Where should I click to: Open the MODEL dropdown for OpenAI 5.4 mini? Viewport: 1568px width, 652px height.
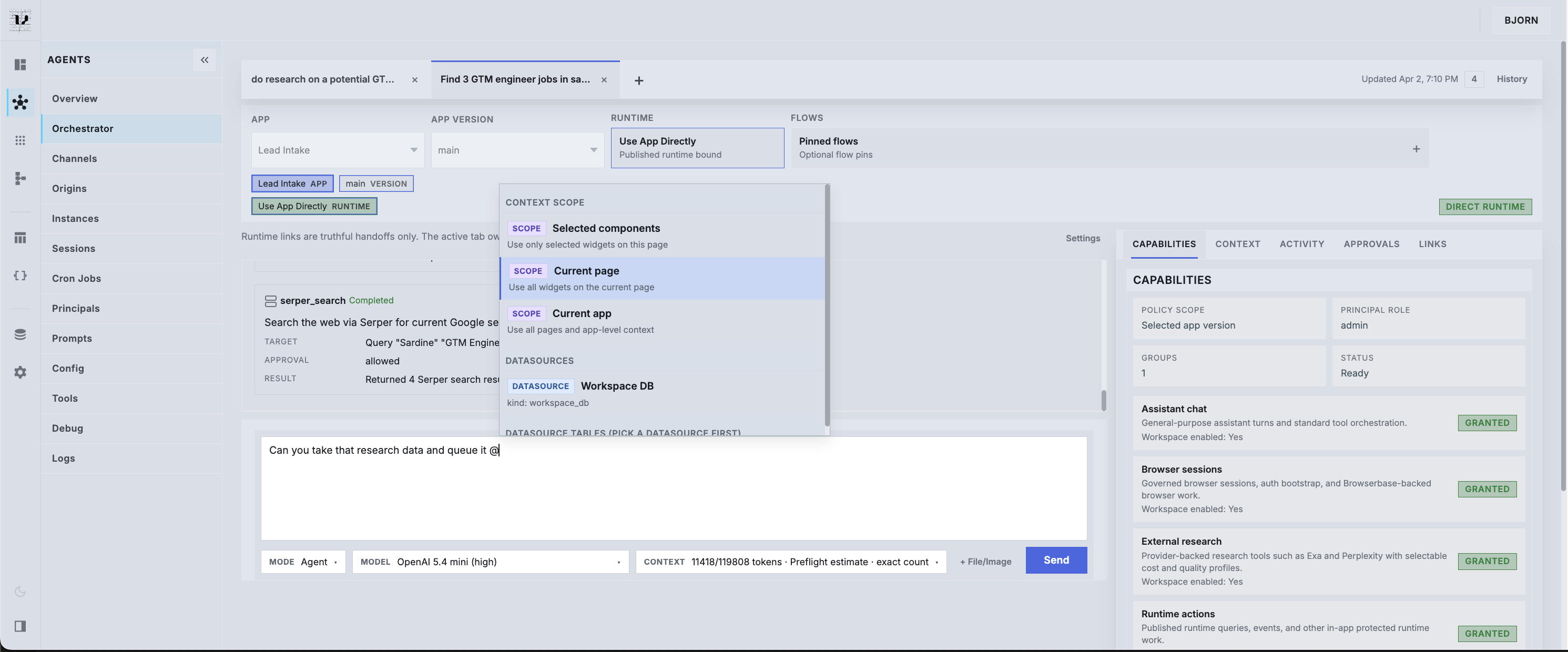coord(491,562)
